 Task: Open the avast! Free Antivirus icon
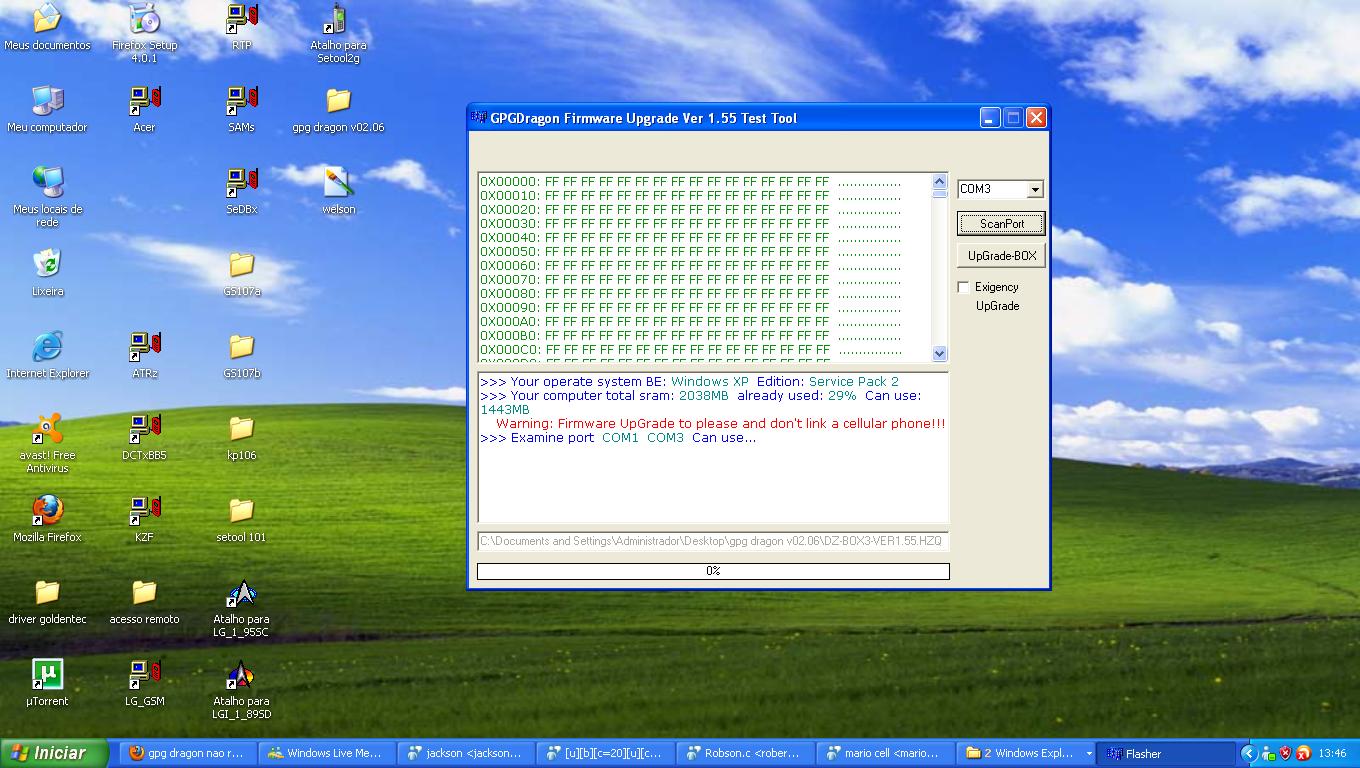click(x=47, y=429)
